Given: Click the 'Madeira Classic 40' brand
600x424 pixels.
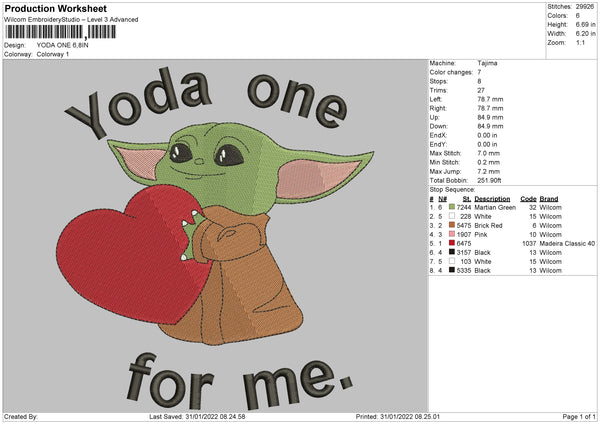Looking at the screenshot, I should point(567,243).
